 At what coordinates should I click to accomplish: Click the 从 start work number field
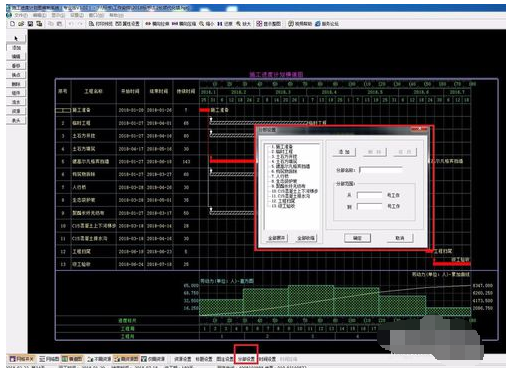(x=369, y=195)
